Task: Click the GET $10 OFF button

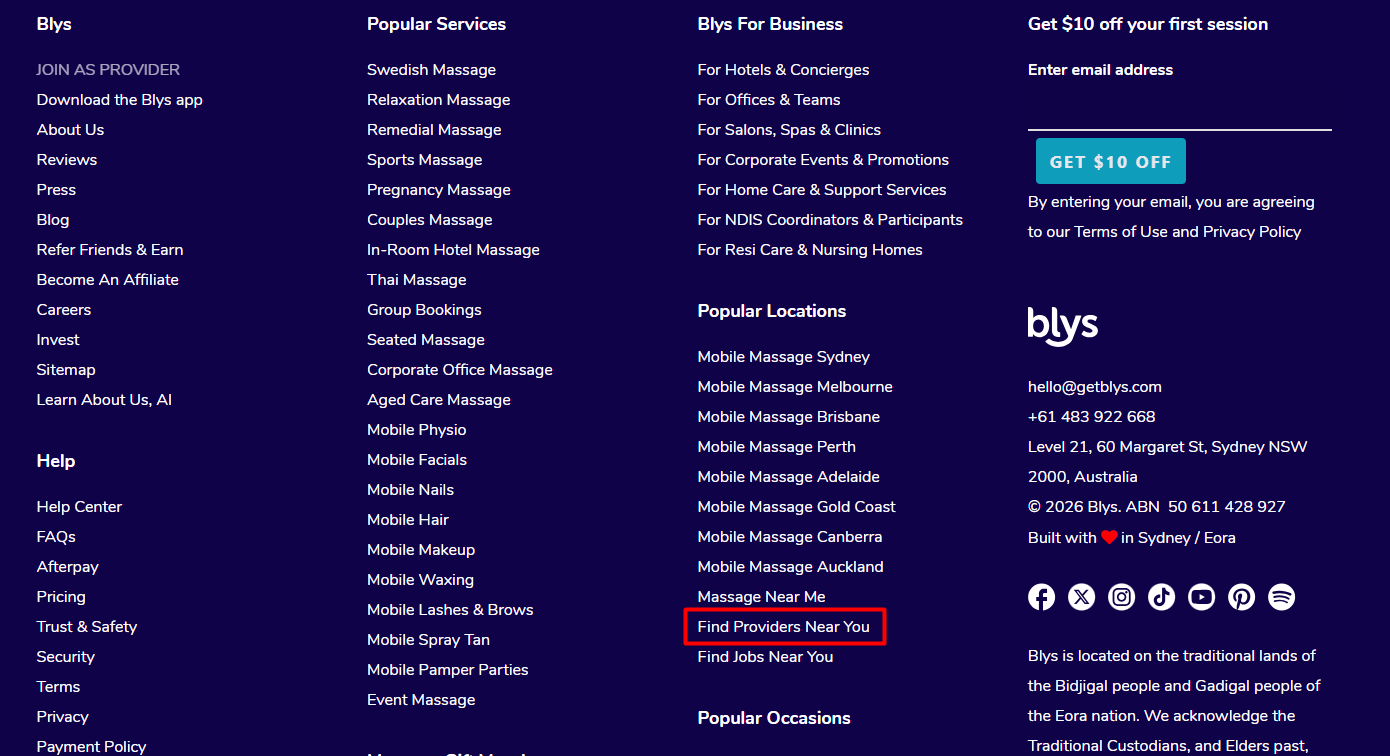Action: tap(1111, 161)
